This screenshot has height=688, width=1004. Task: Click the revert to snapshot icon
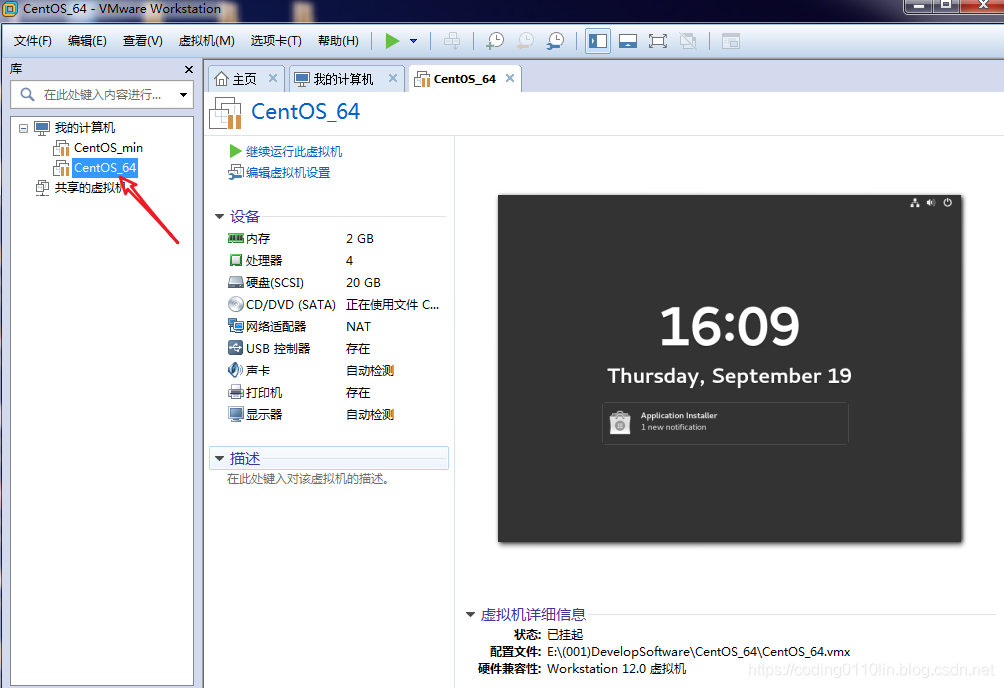(x=525, y=41)
